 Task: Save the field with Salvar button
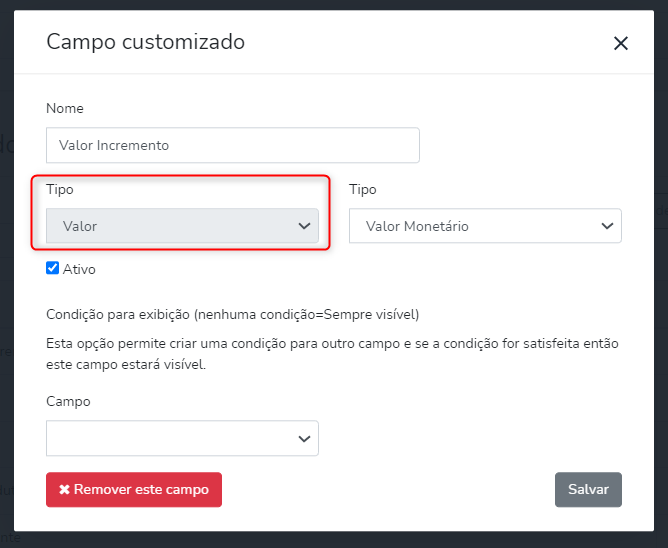(588, 490)
